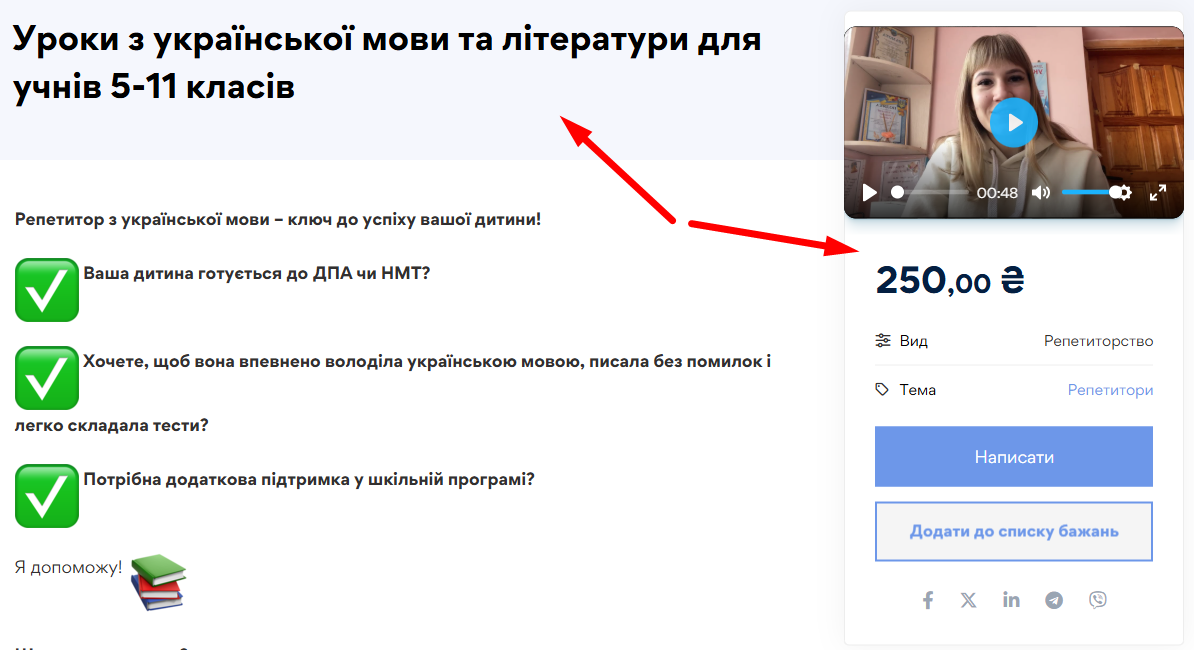This screenshot has height=650, width=1194.
Task: Open the Репетитори topic link
Action: 1110,390
